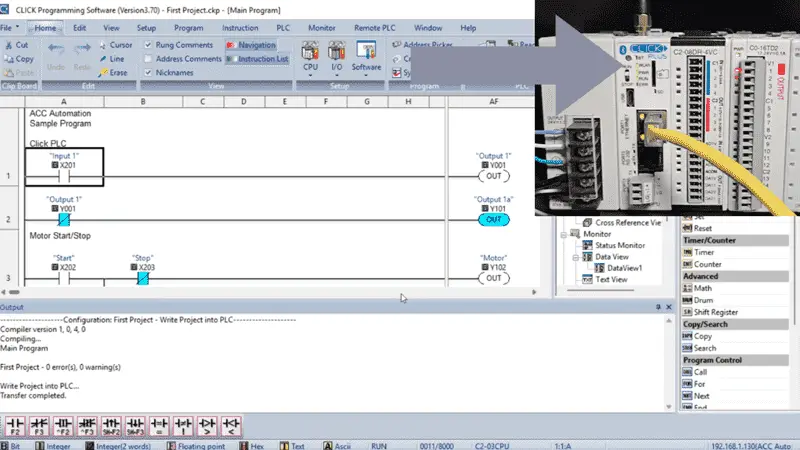Screen dimensions: 800x450
Task: Open Status Monitor in navigation tree
Action: pos(614,245)
